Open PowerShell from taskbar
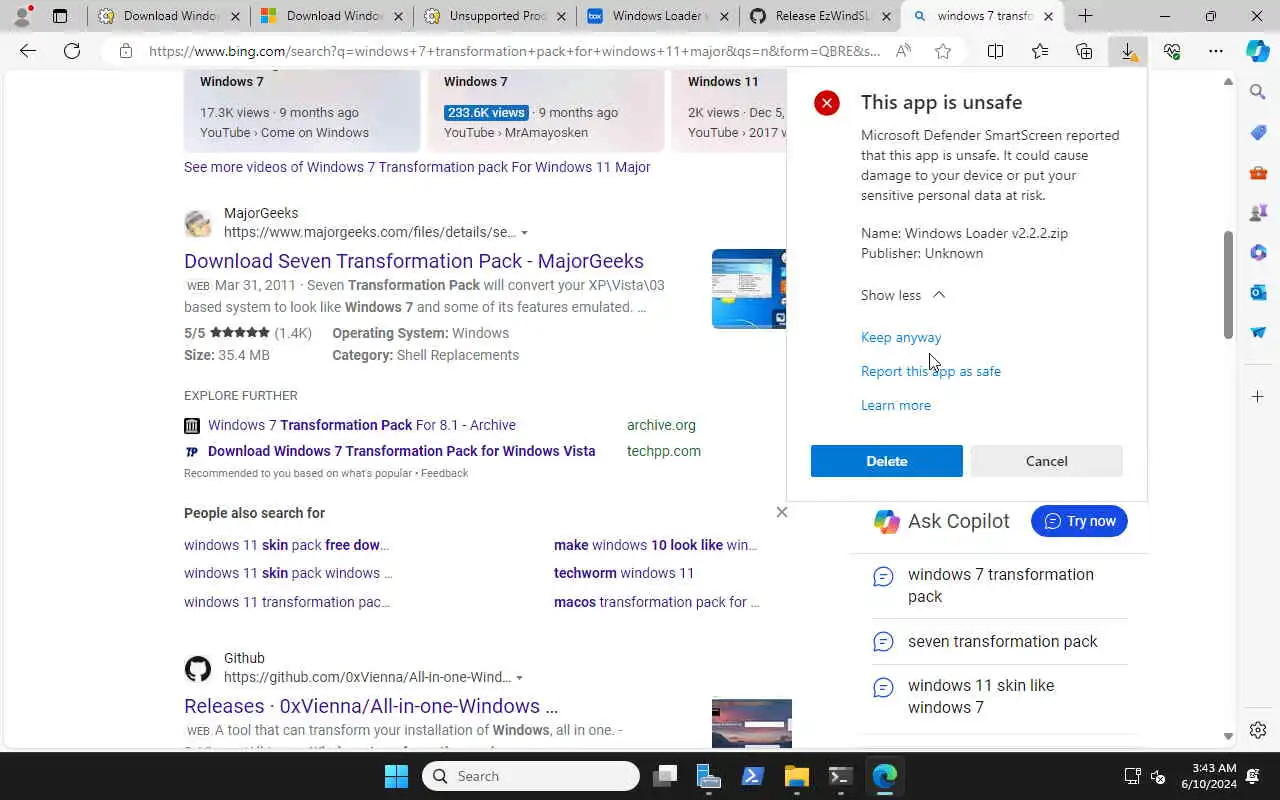 click(752, 776)
